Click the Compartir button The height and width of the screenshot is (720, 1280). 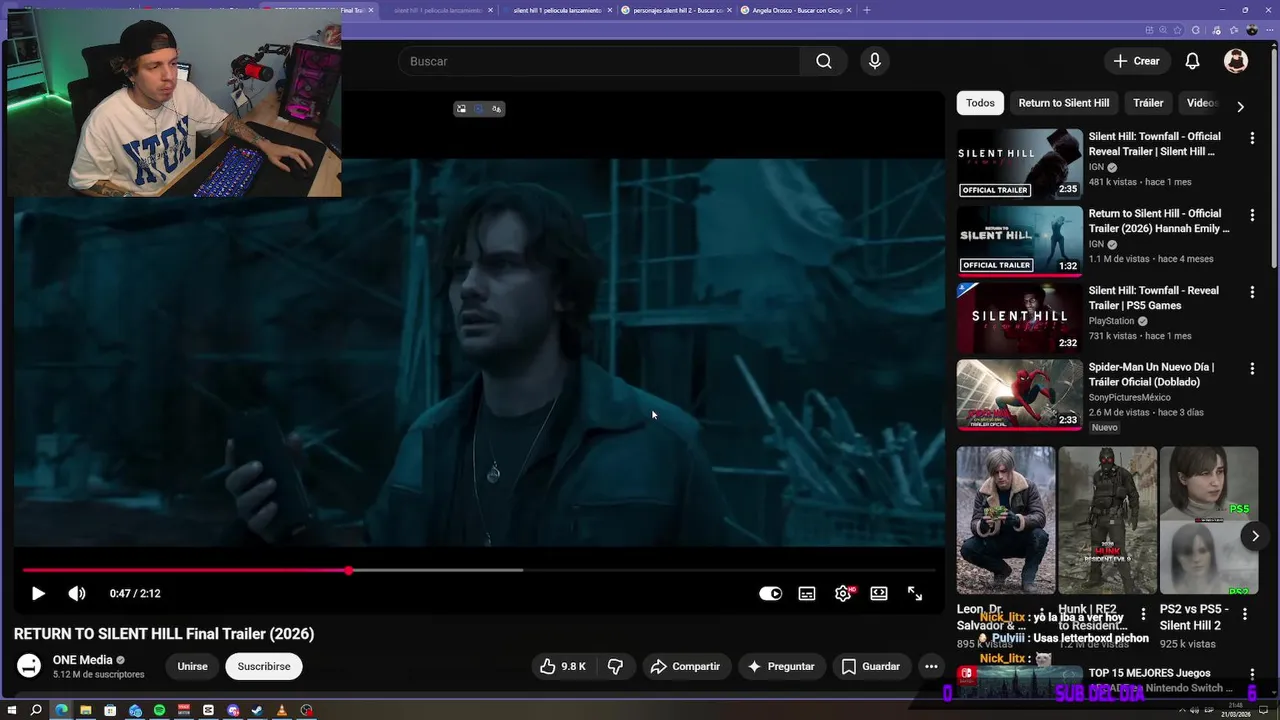coord(685,666)
